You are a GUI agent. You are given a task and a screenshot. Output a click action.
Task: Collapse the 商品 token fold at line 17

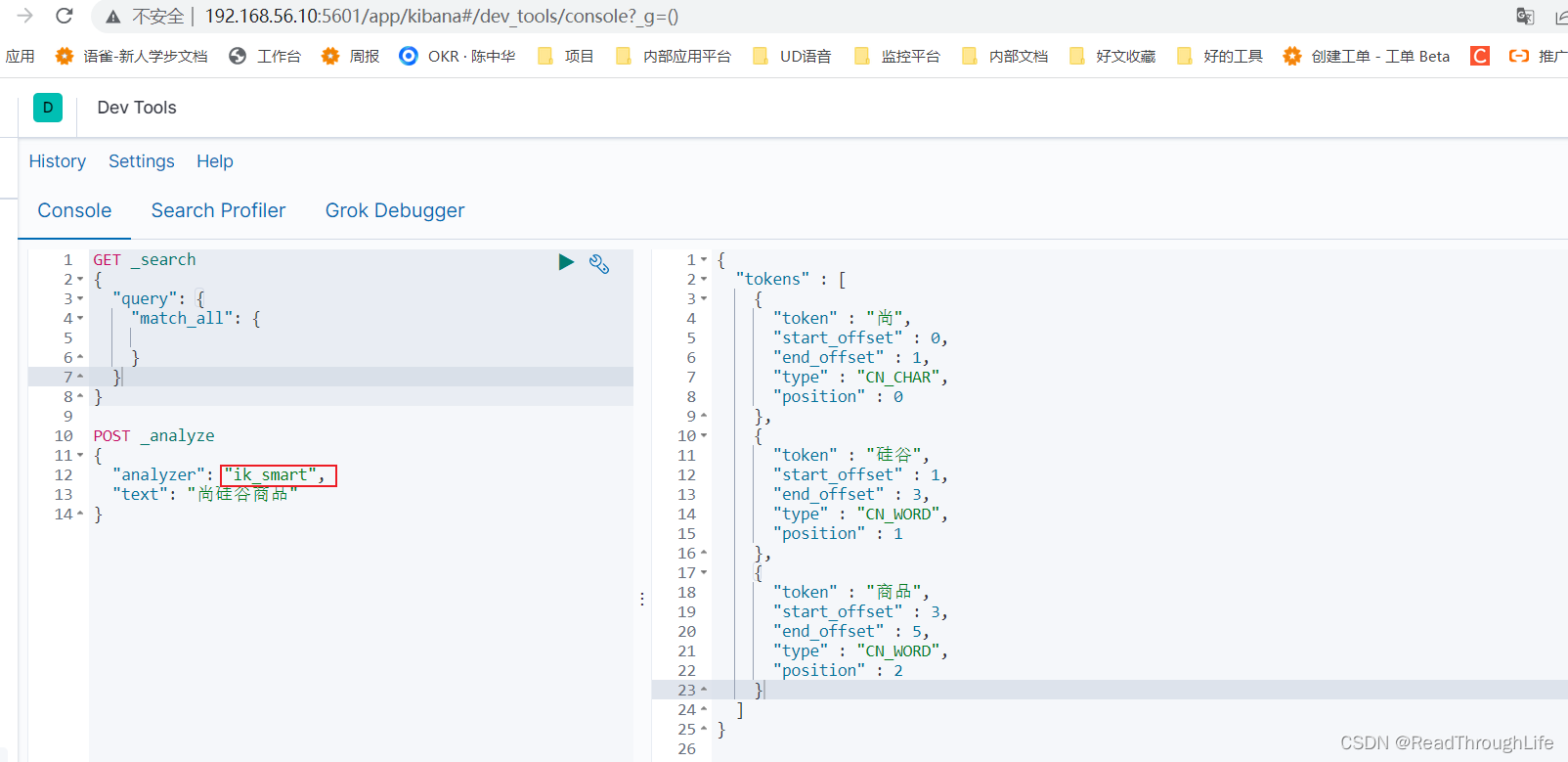point(704,573)
